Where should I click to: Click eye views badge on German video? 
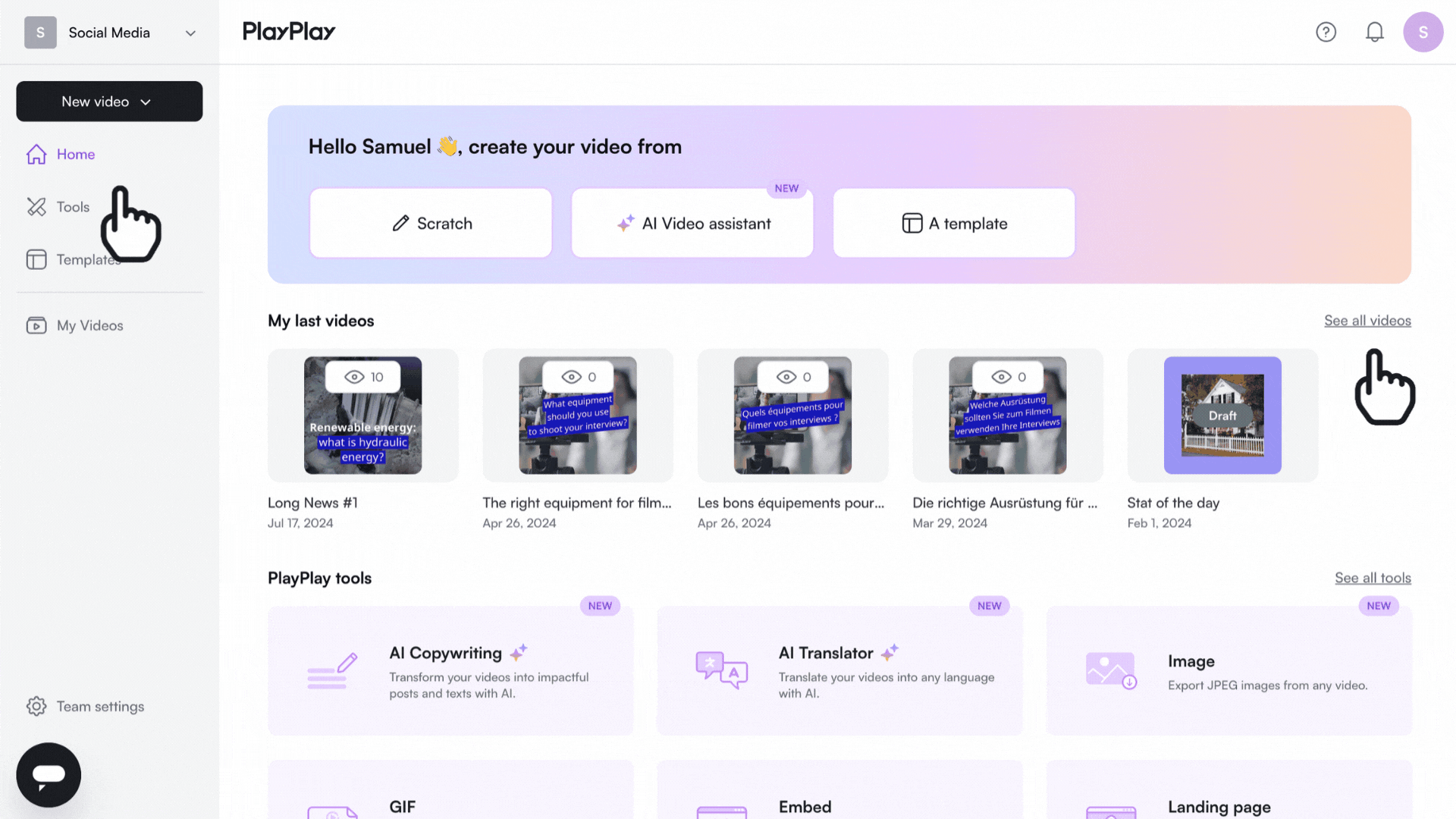[x=1008, y=377]
